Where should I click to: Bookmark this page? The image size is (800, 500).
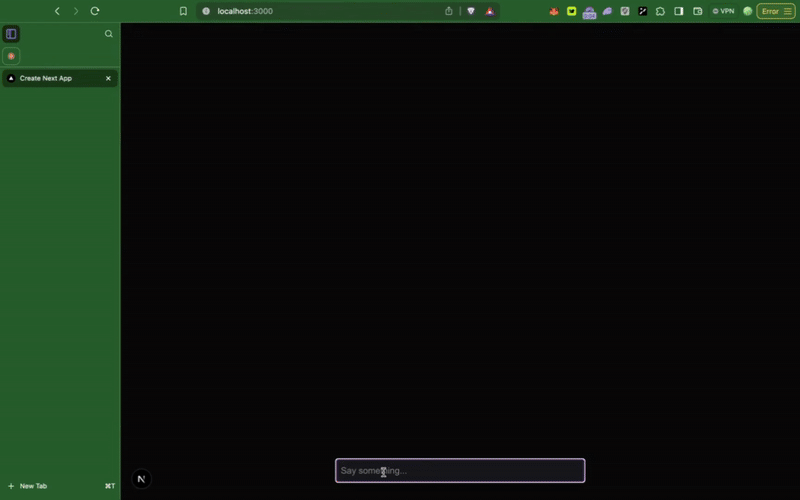tap(183, 11)
